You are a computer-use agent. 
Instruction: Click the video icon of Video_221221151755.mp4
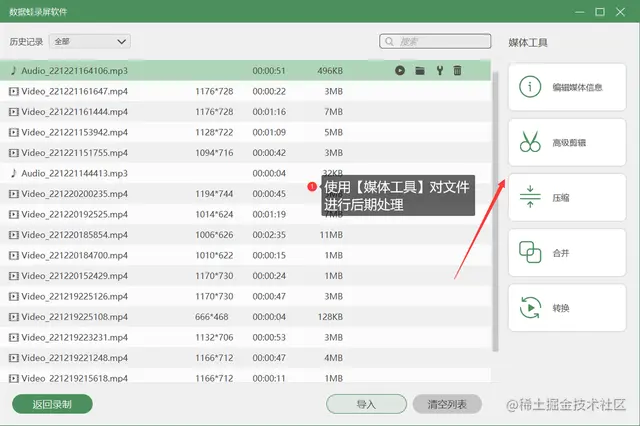pos(14,153)
